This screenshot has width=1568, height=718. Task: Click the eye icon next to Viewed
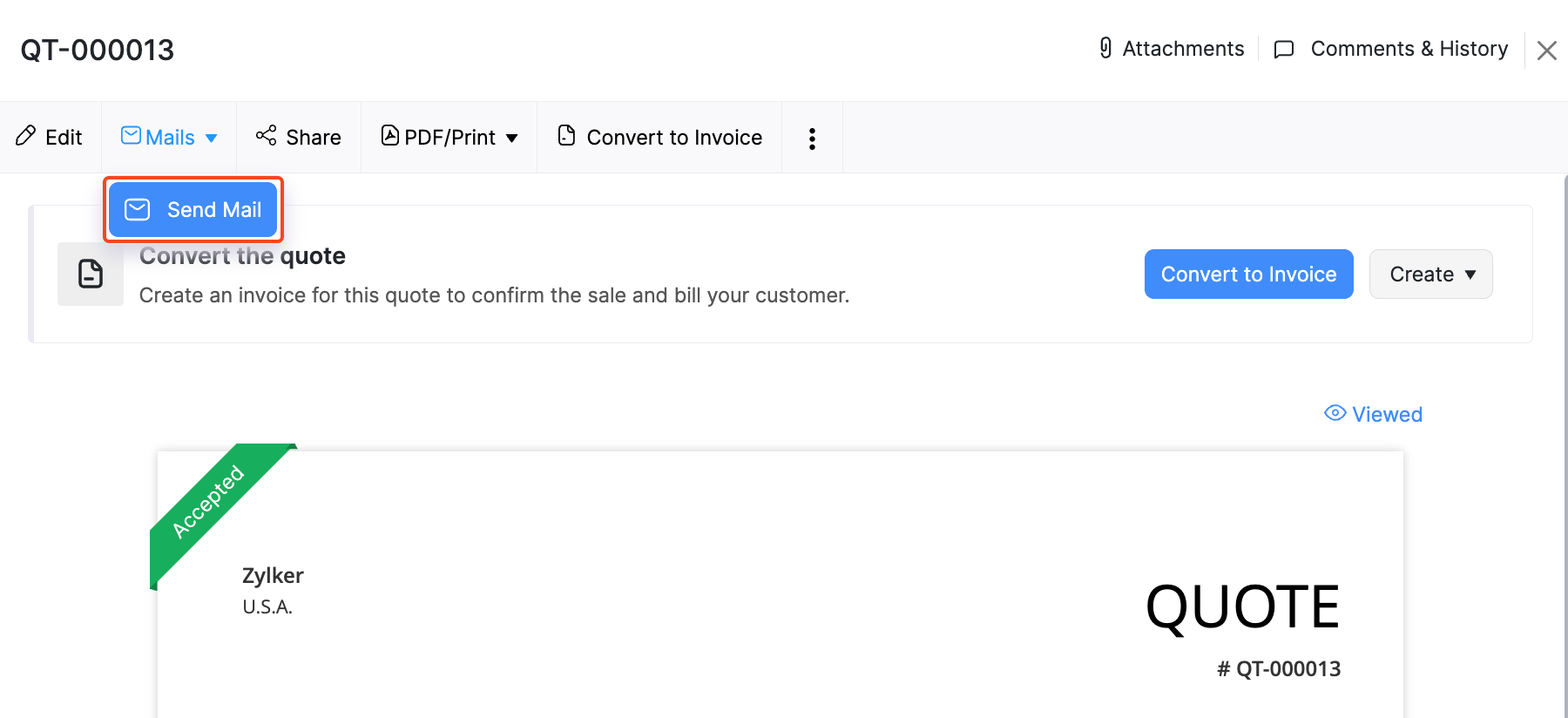click(x=1335, y=413)
